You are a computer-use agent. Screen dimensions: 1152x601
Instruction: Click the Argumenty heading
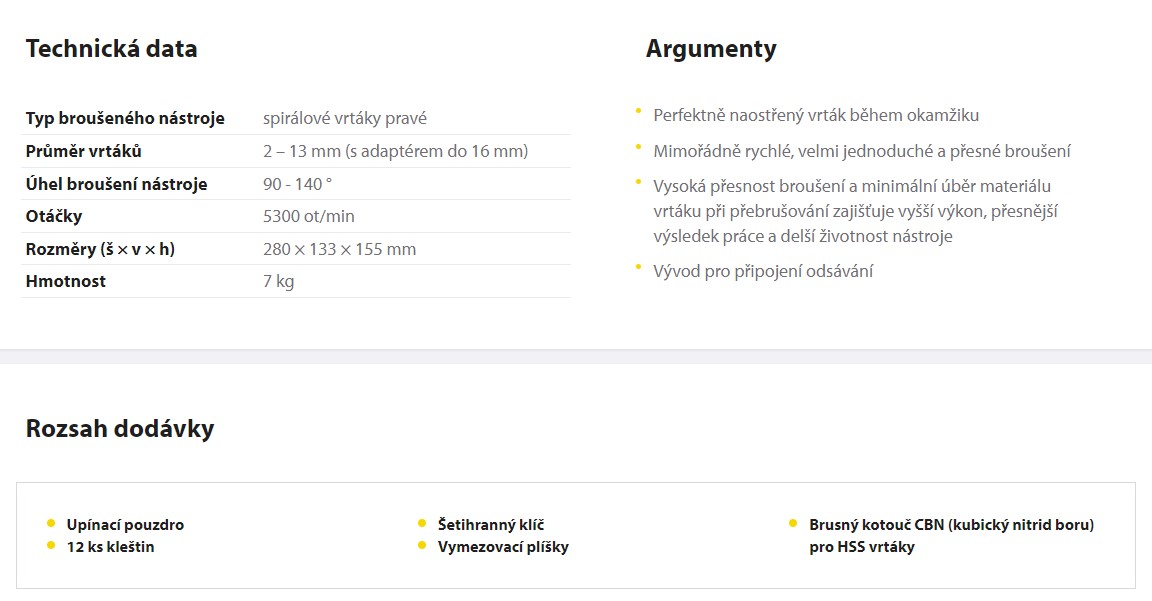711,49
